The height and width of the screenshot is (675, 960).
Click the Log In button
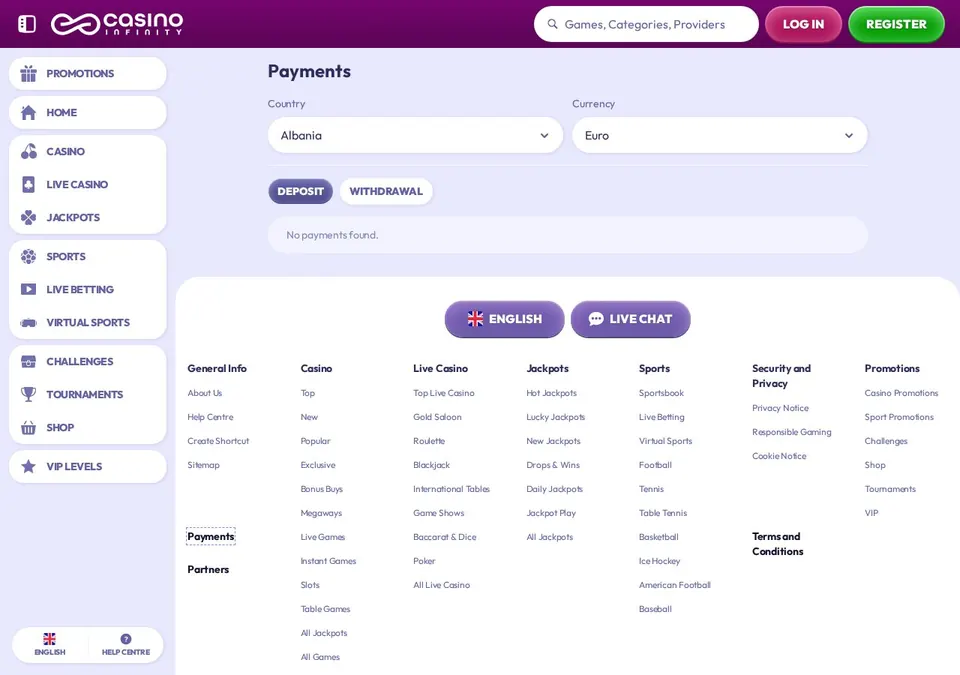803,24
